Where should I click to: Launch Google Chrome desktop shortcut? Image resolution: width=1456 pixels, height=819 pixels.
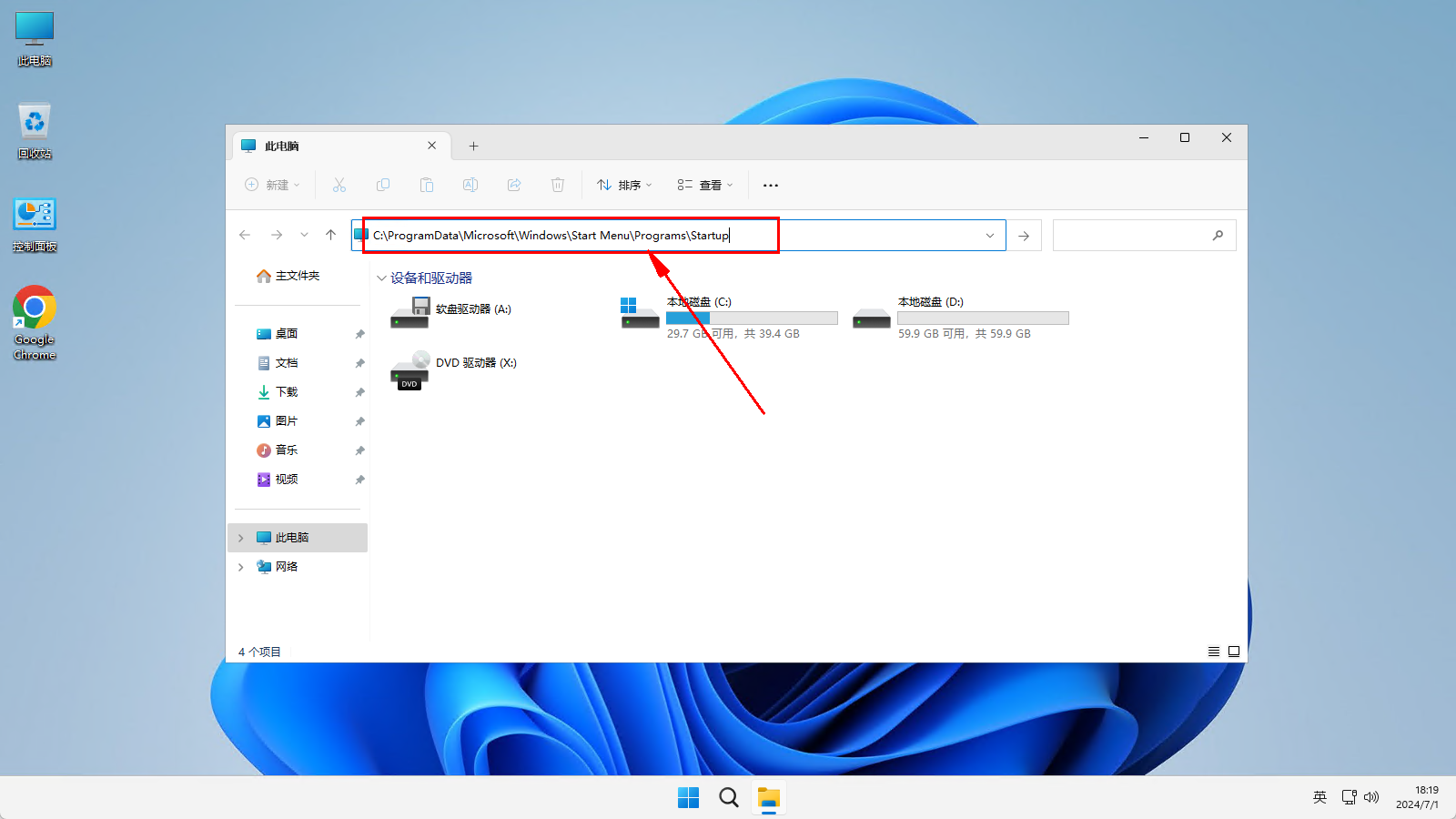[x=35, y=323]
